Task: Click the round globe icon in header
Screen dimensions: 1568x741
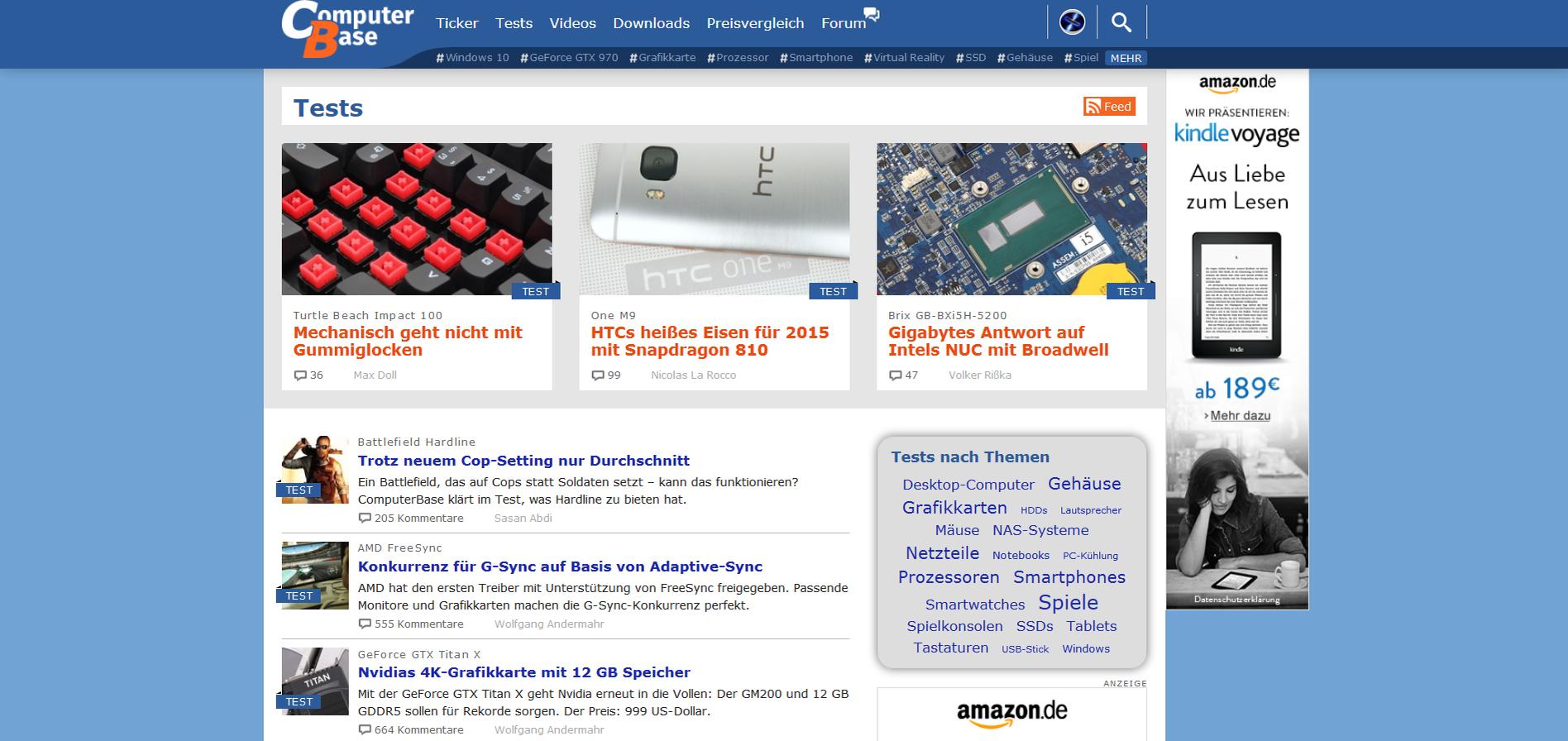Action: click(x=1072, y=22)
